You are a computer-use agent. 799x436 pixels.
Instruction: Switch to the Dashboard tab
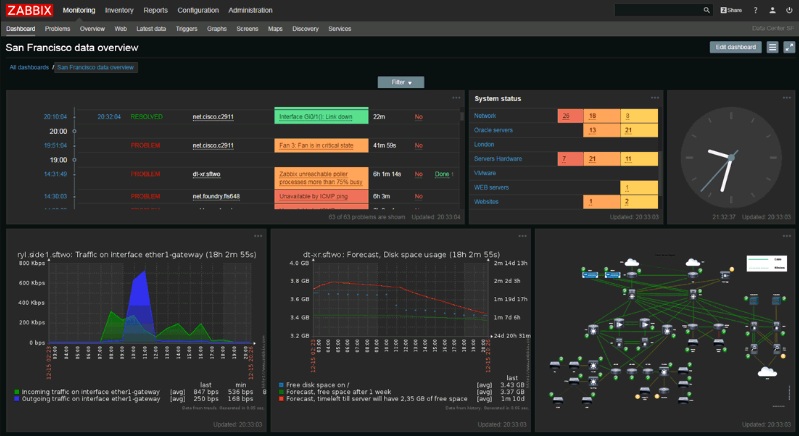(21, 29)
